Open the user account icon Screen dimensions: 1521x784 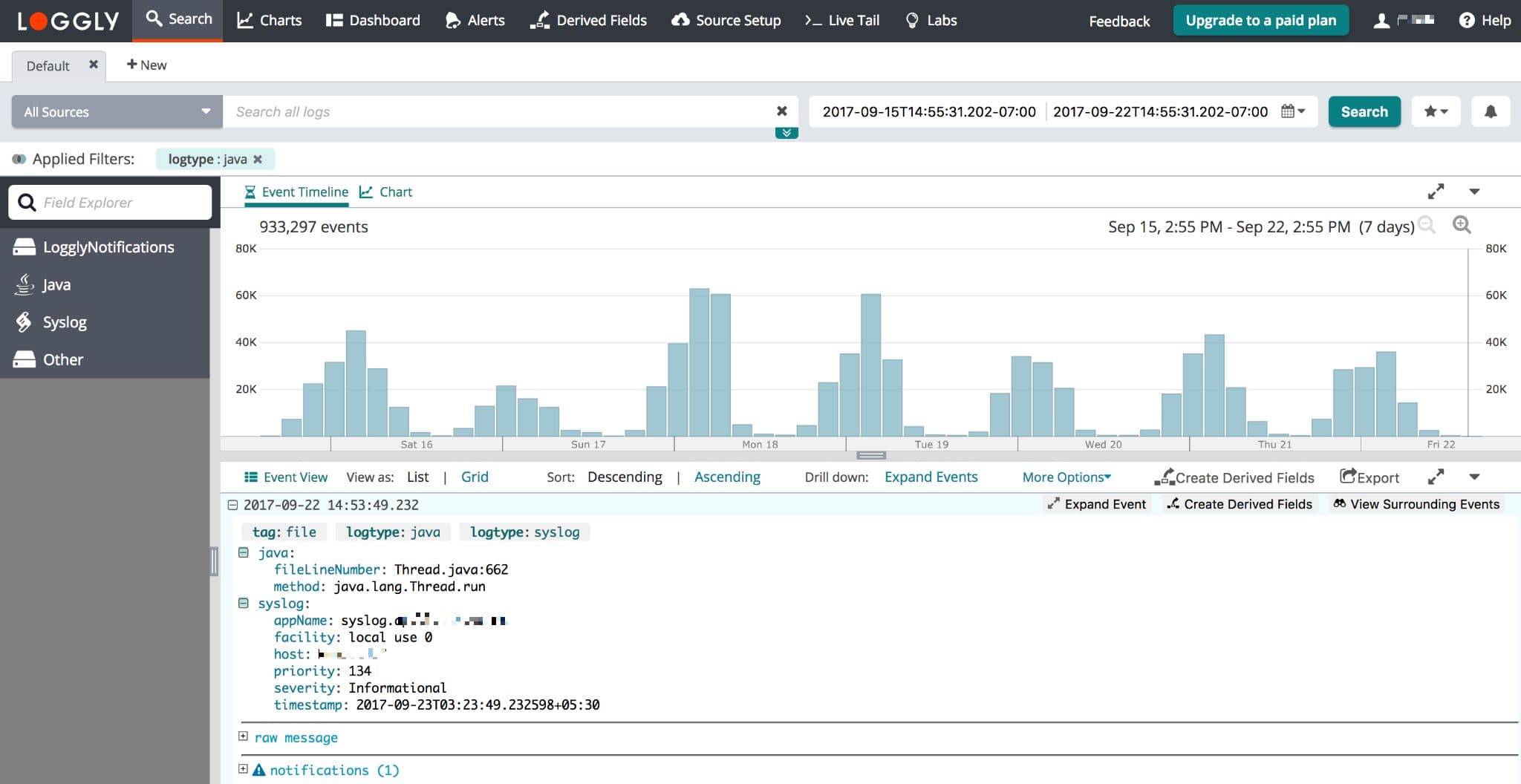tap(1381, 21)
